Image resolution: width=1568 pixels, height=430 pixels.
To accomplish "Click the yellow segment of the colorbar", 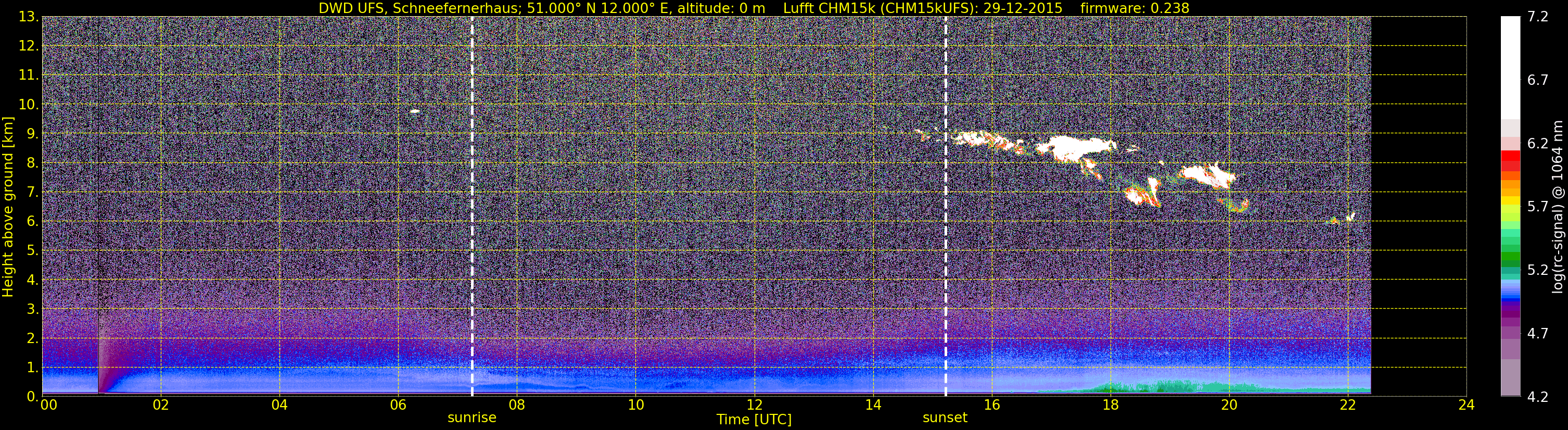I will click(x=1511, y=201).
